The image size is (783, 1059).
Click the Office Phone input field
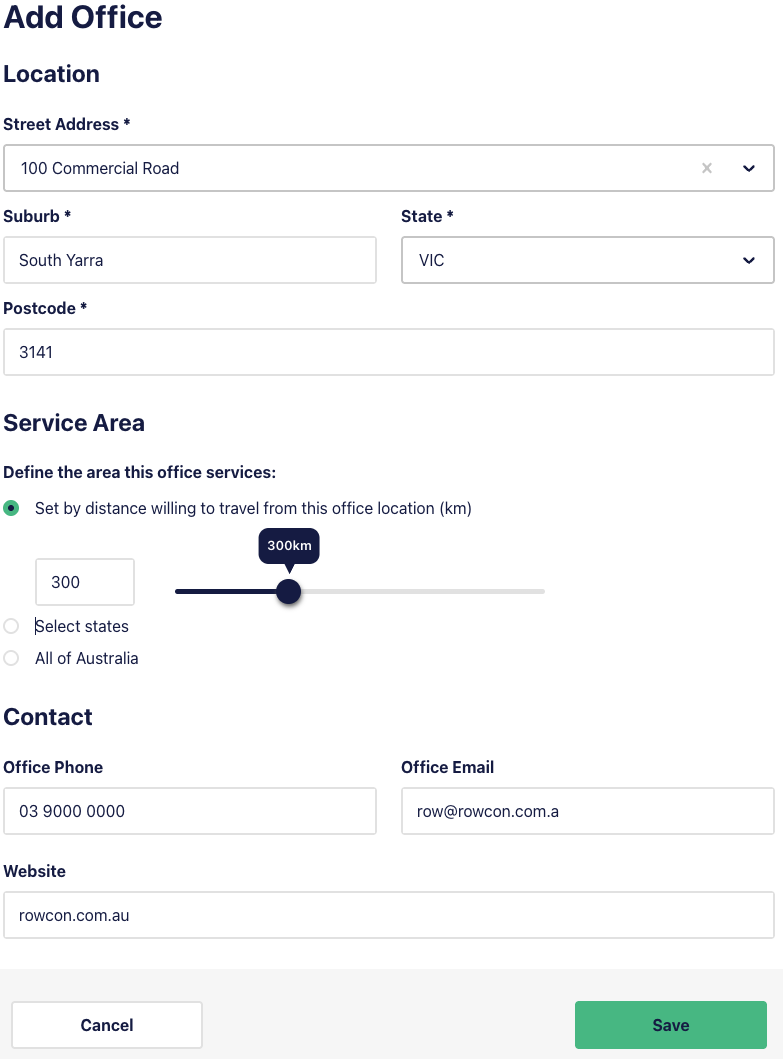coord(190,811)
